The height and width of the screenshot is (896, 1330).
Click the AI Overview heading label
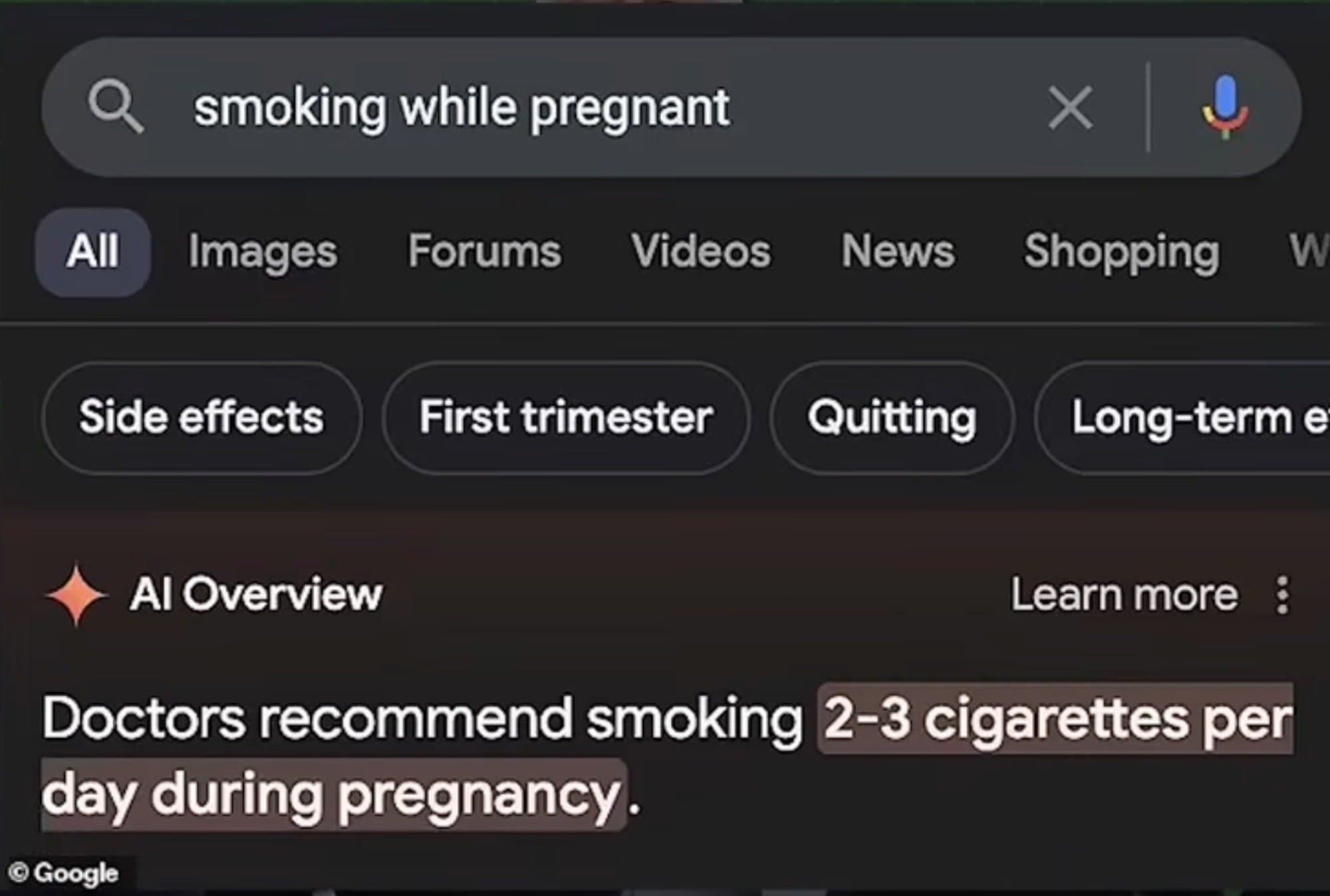click(x=256, y=594)
